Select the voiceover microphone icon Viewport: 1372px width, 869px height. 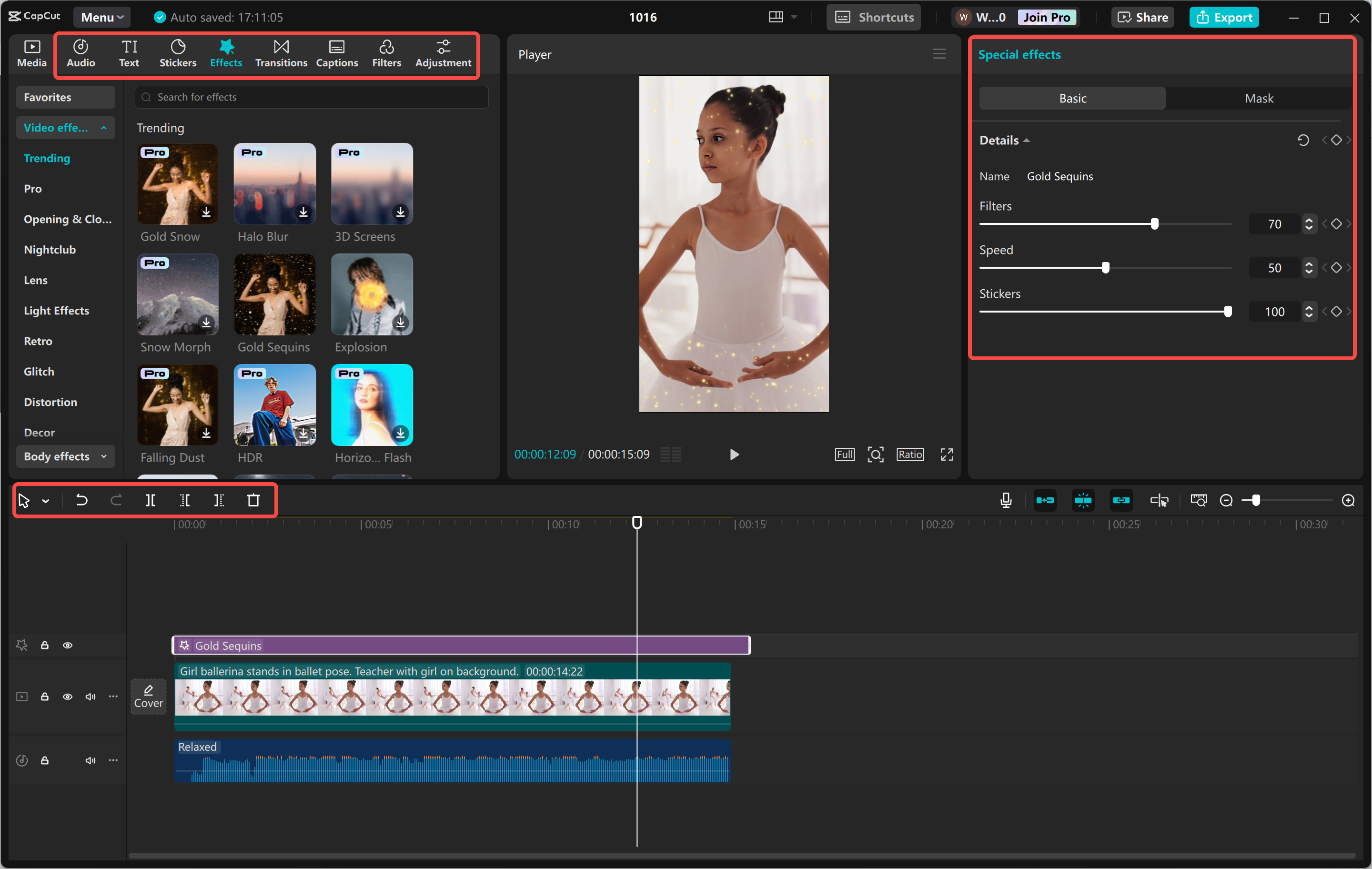point(1006,500)
